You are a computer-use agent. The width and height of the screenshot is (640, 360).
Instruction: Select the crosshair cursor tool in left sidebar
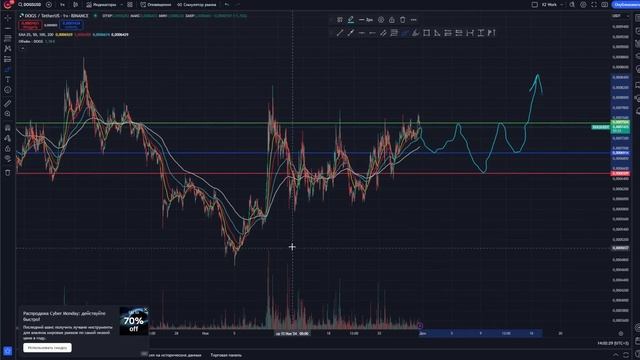(8, 18)
